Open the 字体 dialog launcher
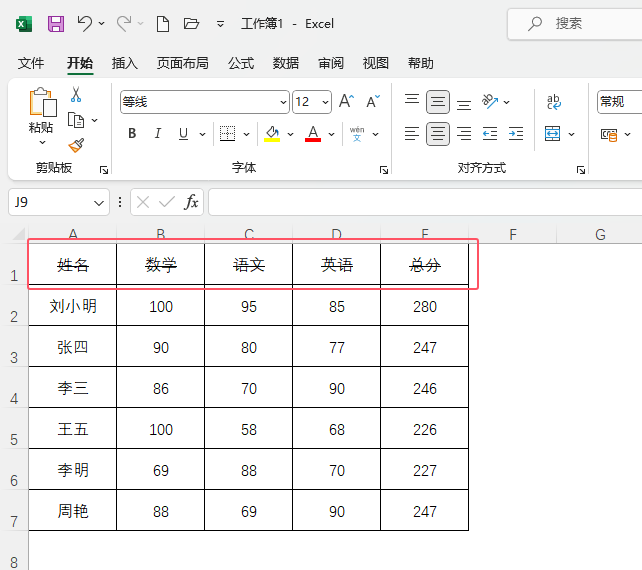 pos(384,170)
